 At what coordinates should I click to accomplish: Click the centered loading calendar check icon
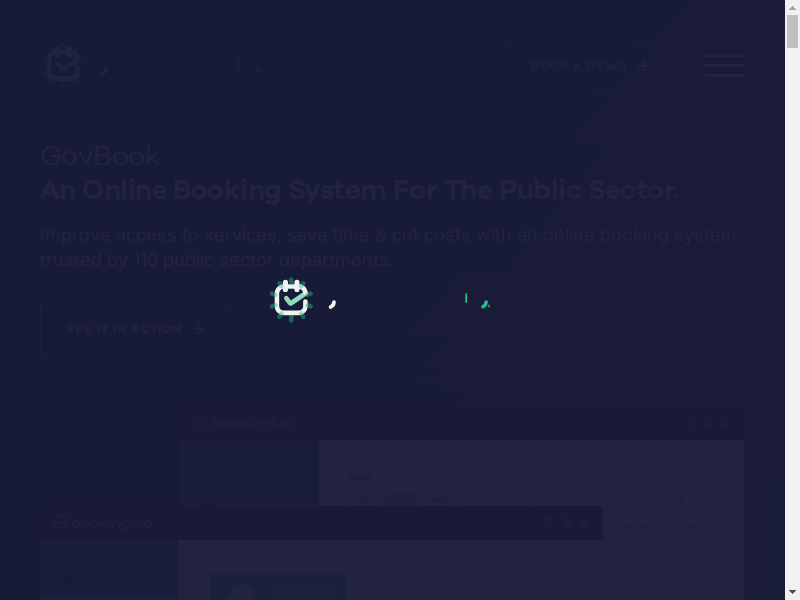click(x=291, y=299)
